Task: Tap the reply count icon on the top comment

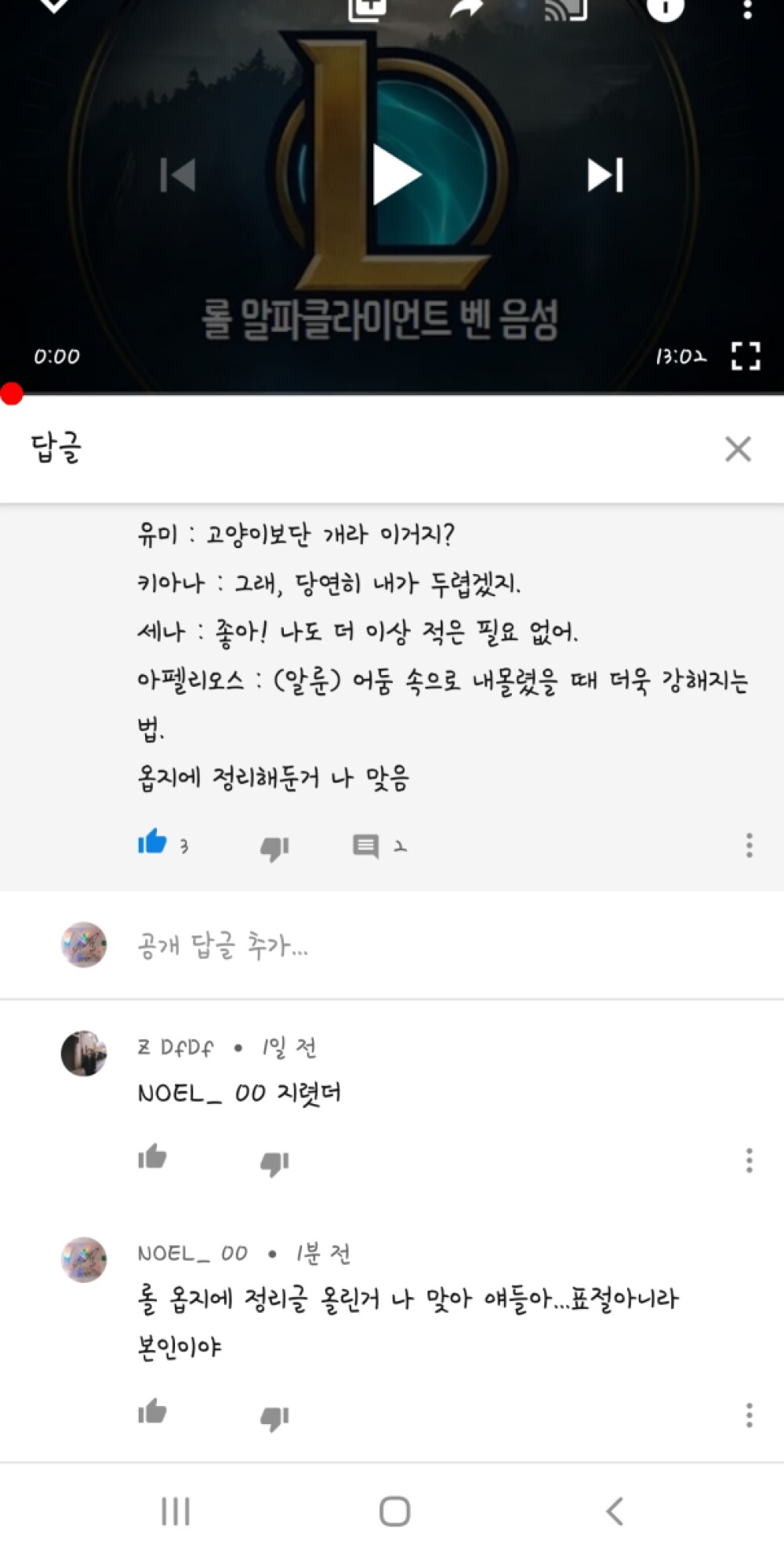Action: click(x=366, y=846)
